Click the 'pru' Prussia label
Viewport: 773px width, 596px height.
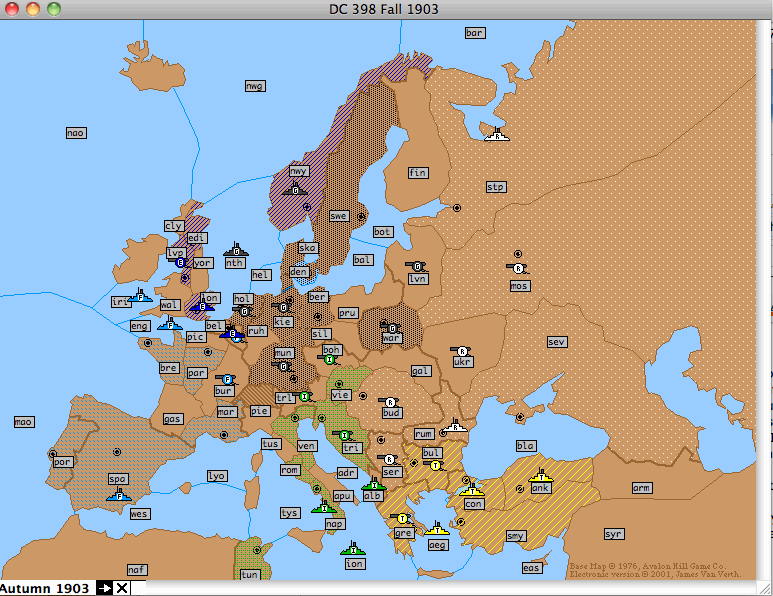(349, 313)
